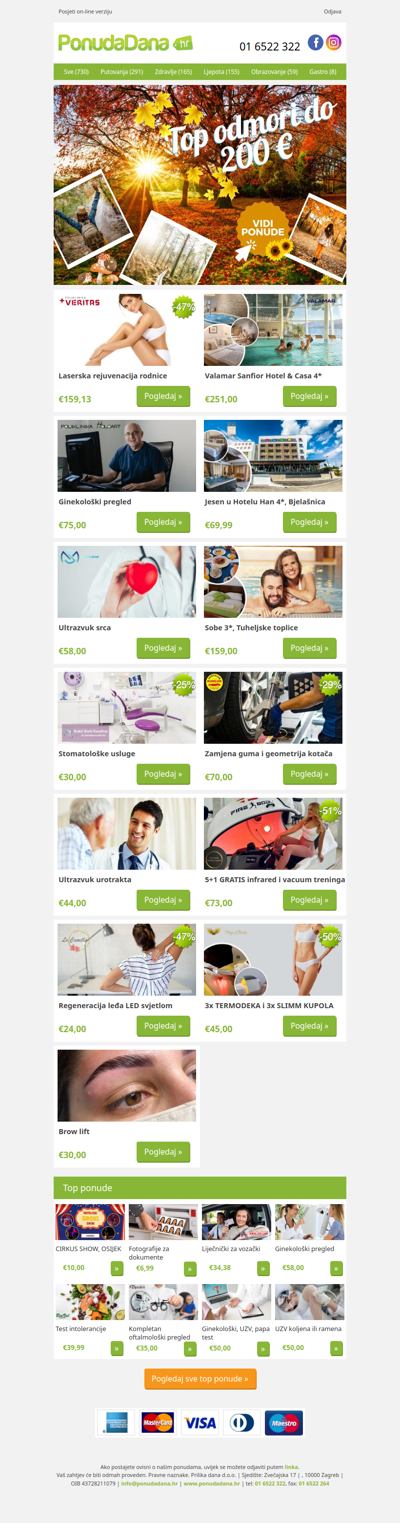
Task: Open the Odjava unsubscribe link
Action: [x=333, y=11]
